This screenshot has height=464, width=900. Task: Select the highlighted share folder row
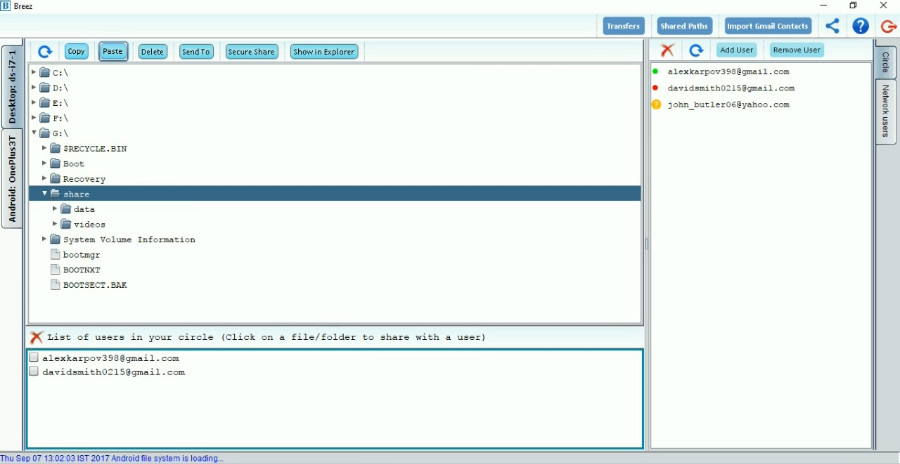coord(335,194)
